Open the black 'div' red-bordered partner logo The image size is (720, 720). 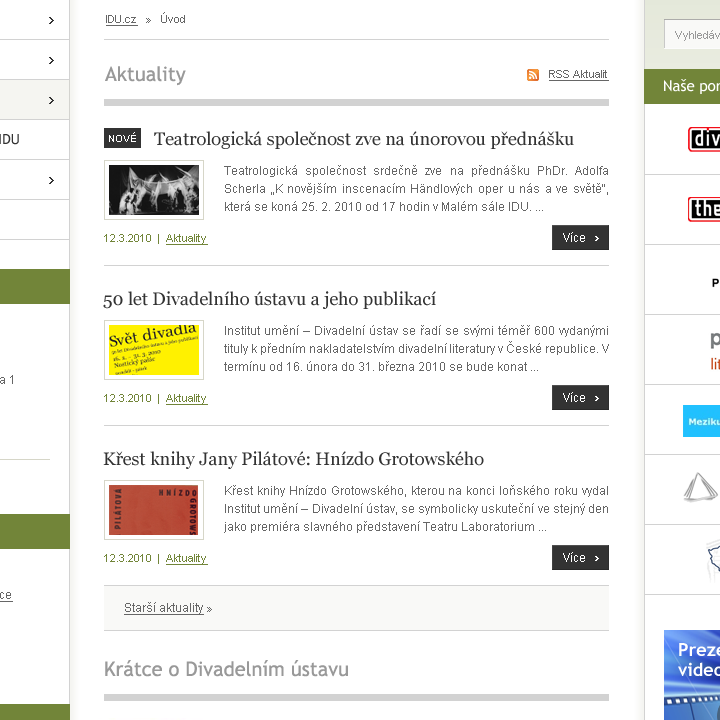pyautogui.click(x=704, y=139)
